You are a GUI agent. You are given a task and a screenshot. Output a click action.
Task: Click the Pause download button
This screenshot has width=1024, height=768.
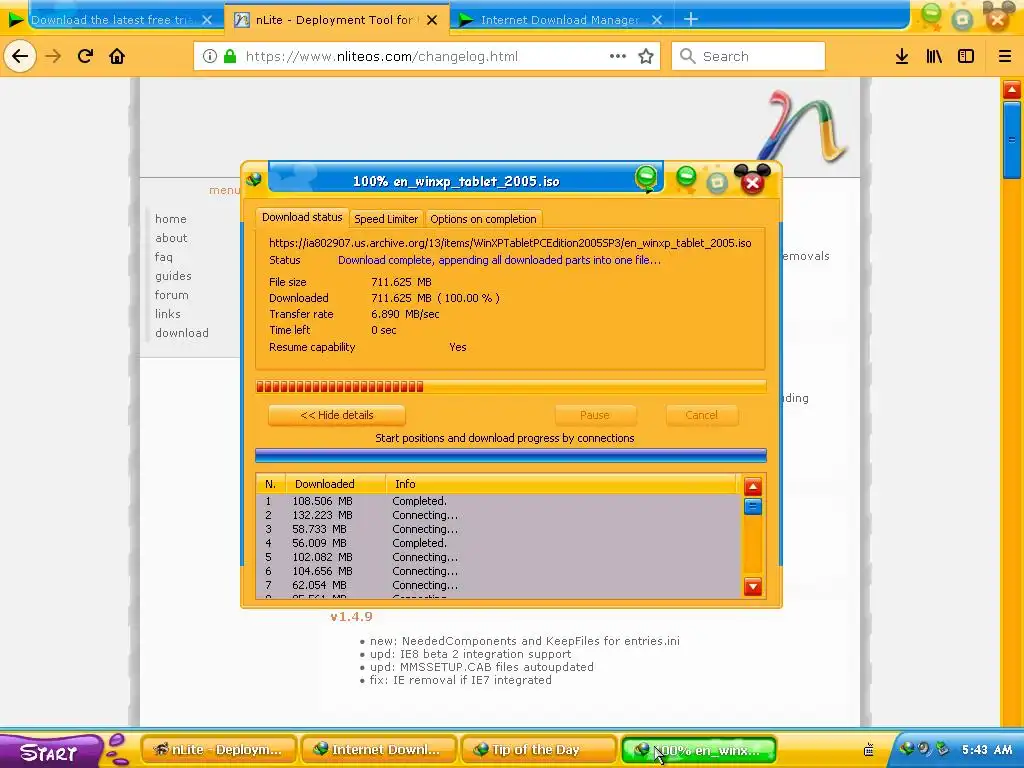(x=595, y=415)
